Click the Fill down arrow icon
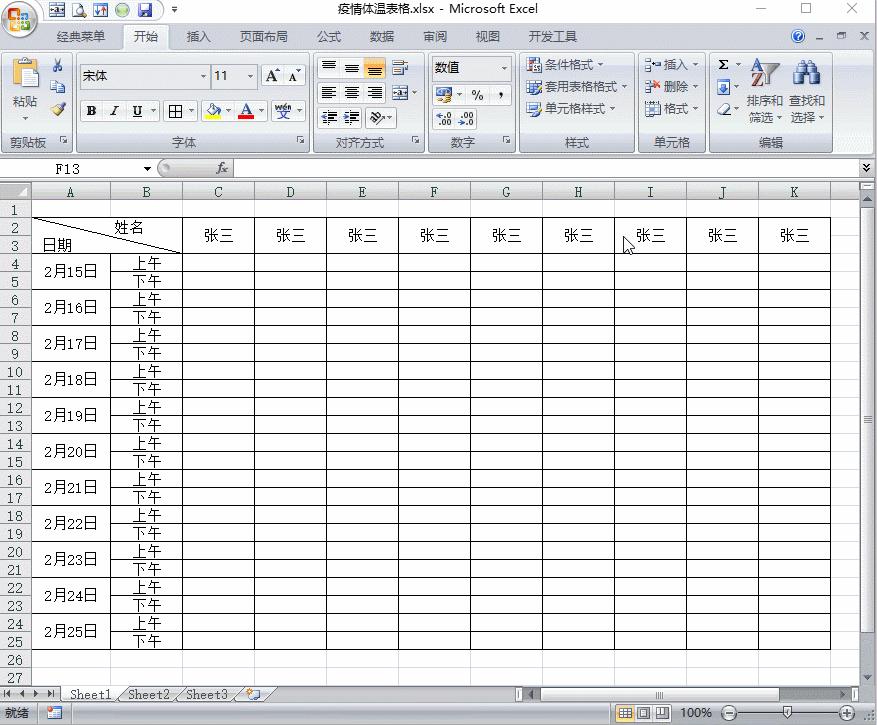This screenshot has width=877, height=725. tap(723, 87)
